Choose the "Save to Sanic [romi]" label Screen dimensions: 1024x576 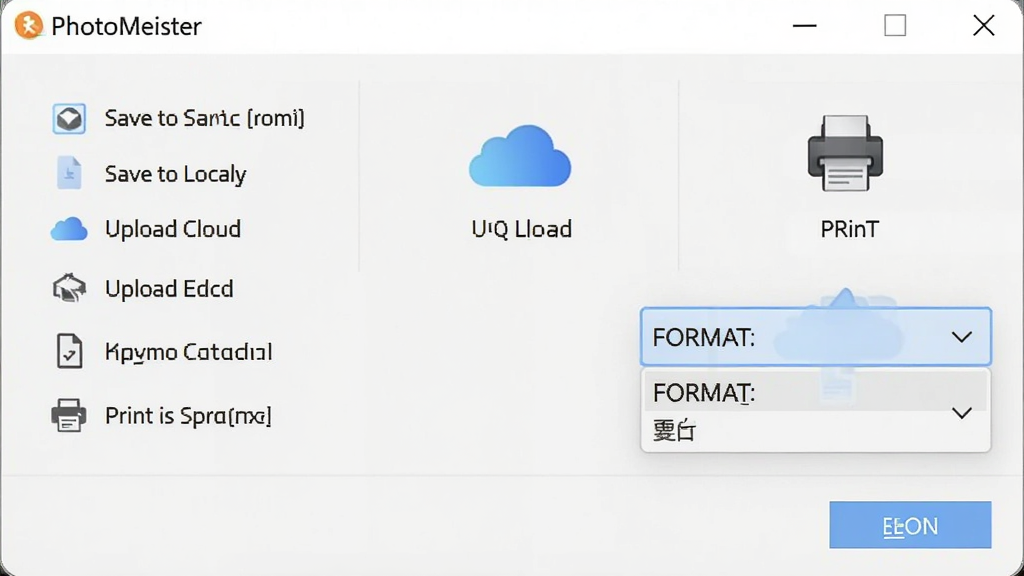(x=204, y=118)
